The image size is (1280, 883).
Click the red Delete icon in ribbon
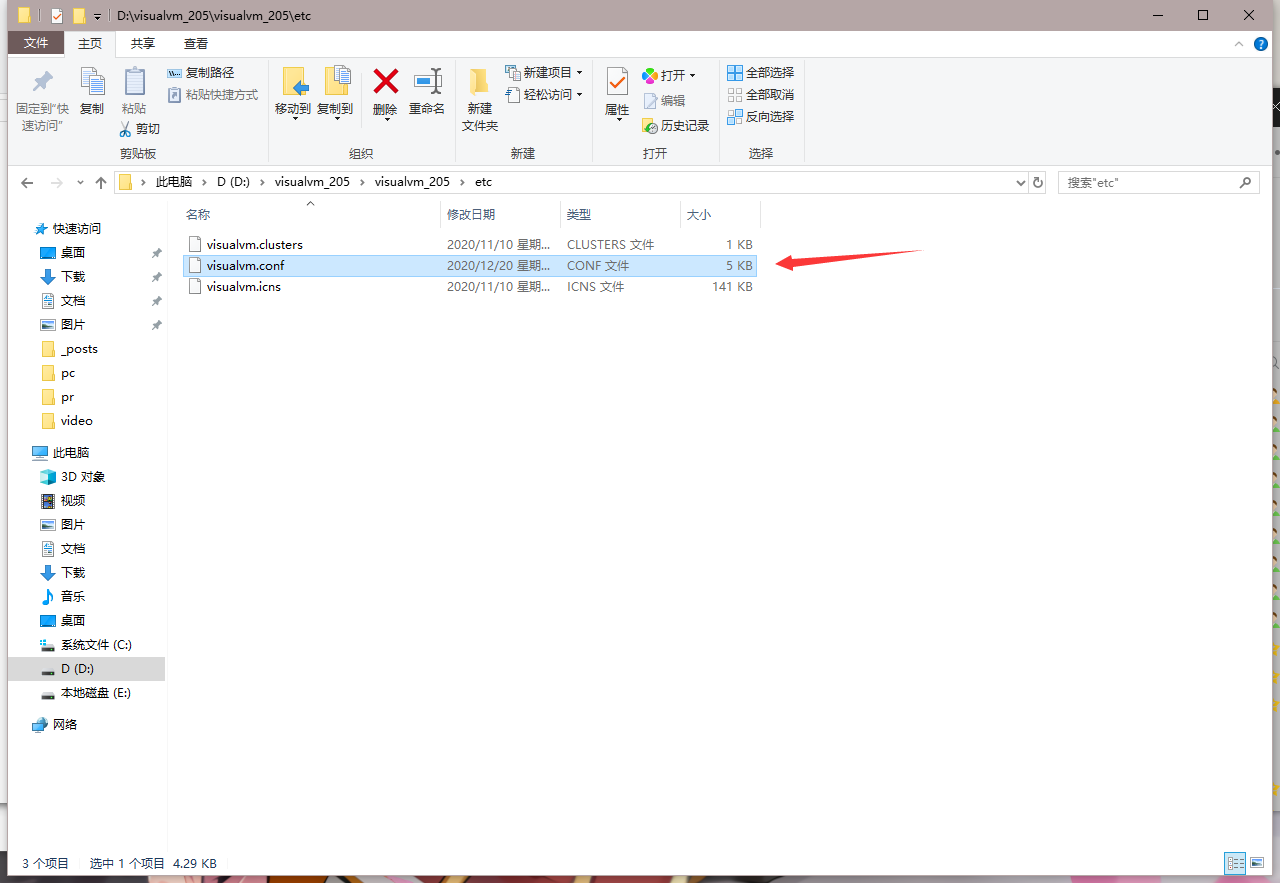click(385, 83)
